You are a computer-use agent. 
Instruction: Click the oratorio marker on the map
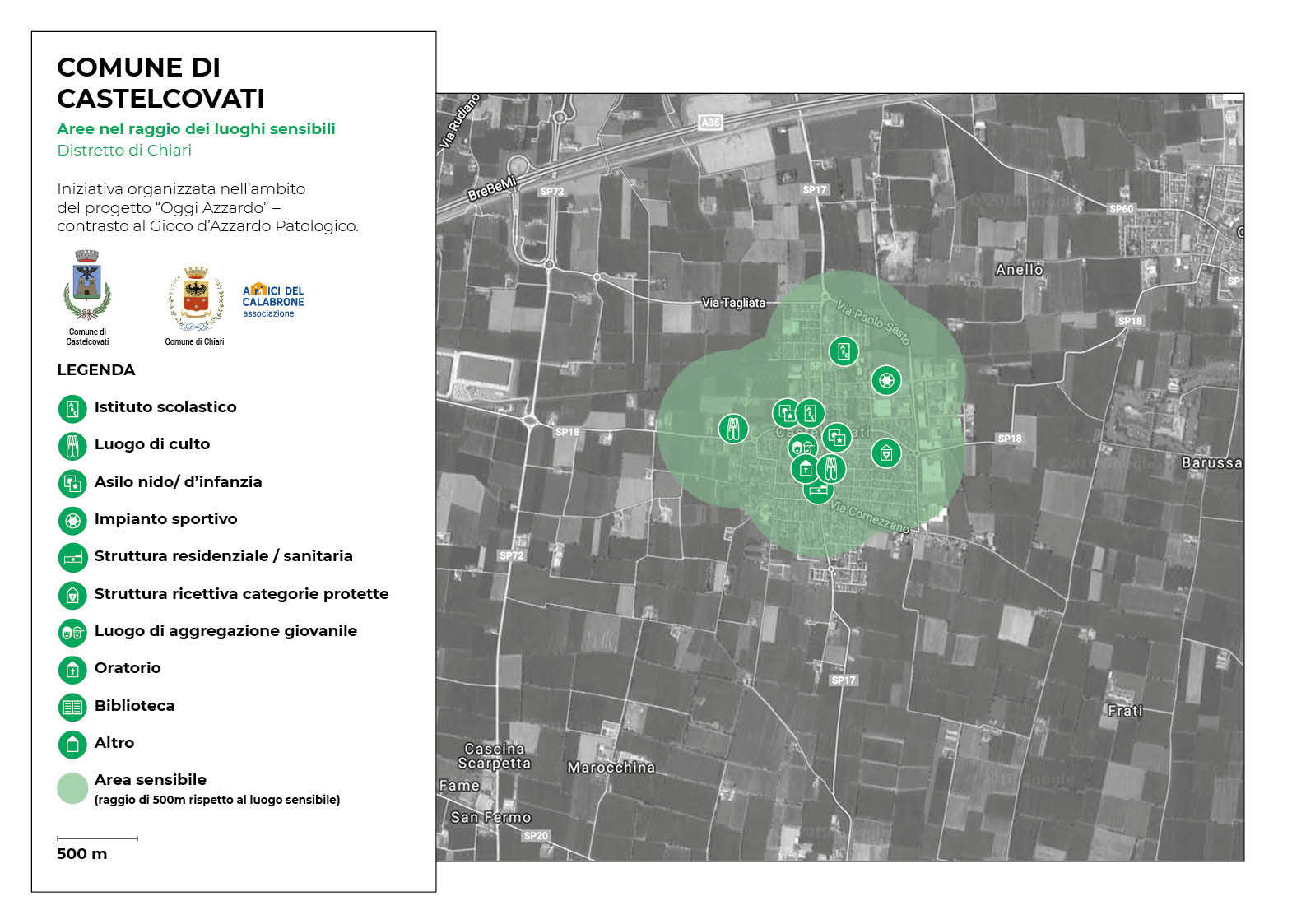click(x=804, y=469)
